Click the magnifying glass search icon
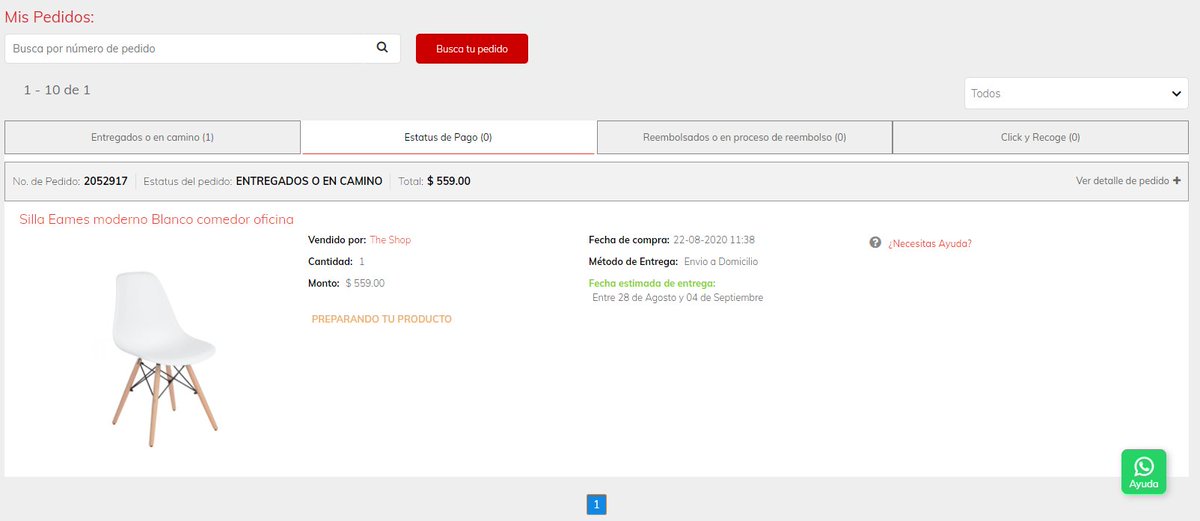Image resolution: width=1200 pixels, height=521 pixels. (x=382, y=48)
